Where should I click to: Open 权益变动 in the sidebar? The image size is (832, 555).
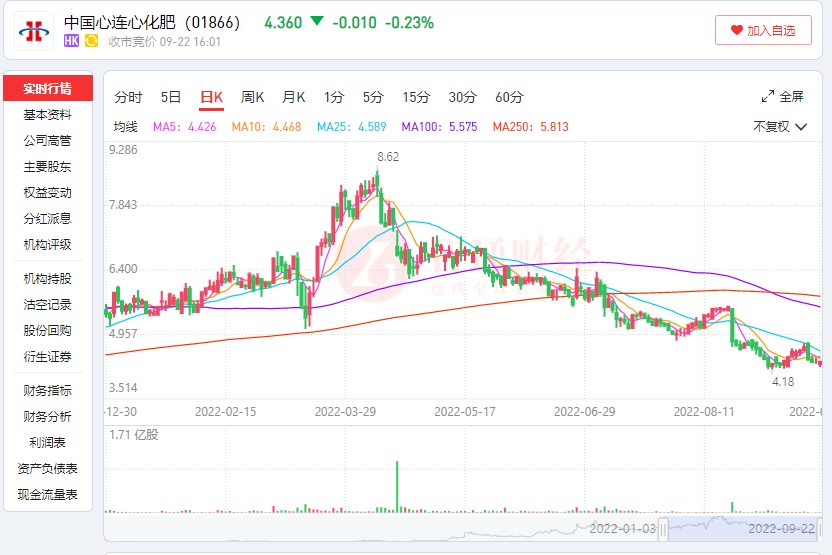[x=48, y=193]
